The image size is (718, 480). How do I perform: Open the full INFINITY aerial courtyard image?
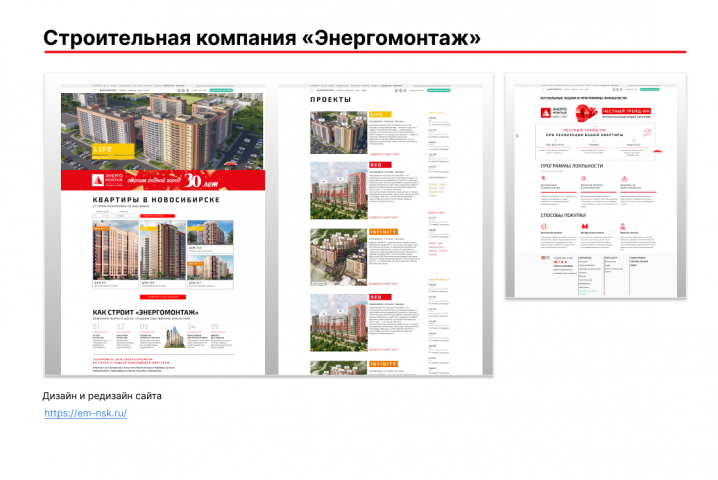coord(338,257)
